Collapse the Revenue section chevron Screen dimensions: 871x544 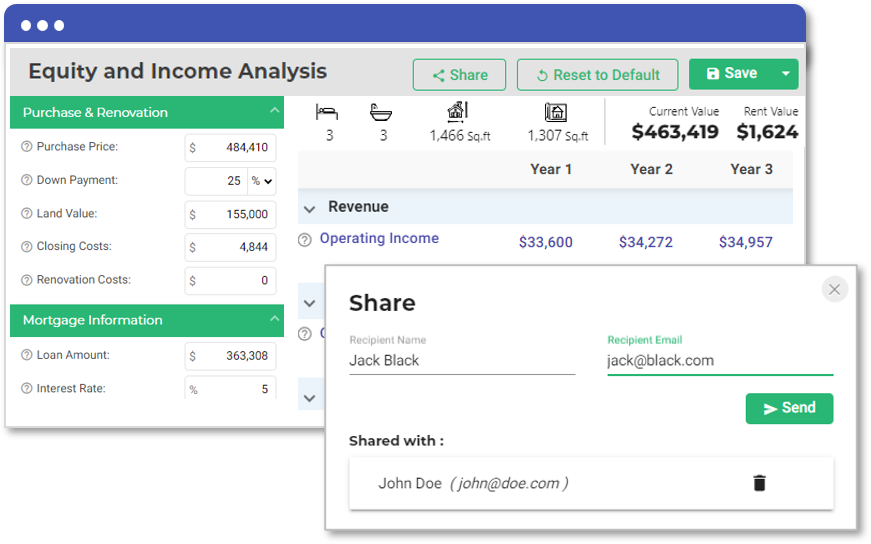click(x=309, y=209)
